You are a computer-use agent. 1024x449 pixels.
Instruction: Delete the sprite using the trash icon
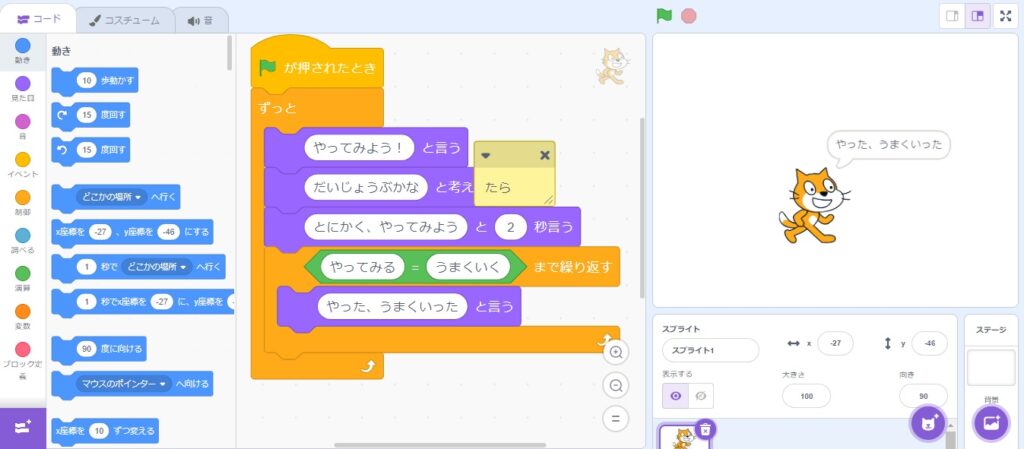pyautogui.click(x=705, y=429)
